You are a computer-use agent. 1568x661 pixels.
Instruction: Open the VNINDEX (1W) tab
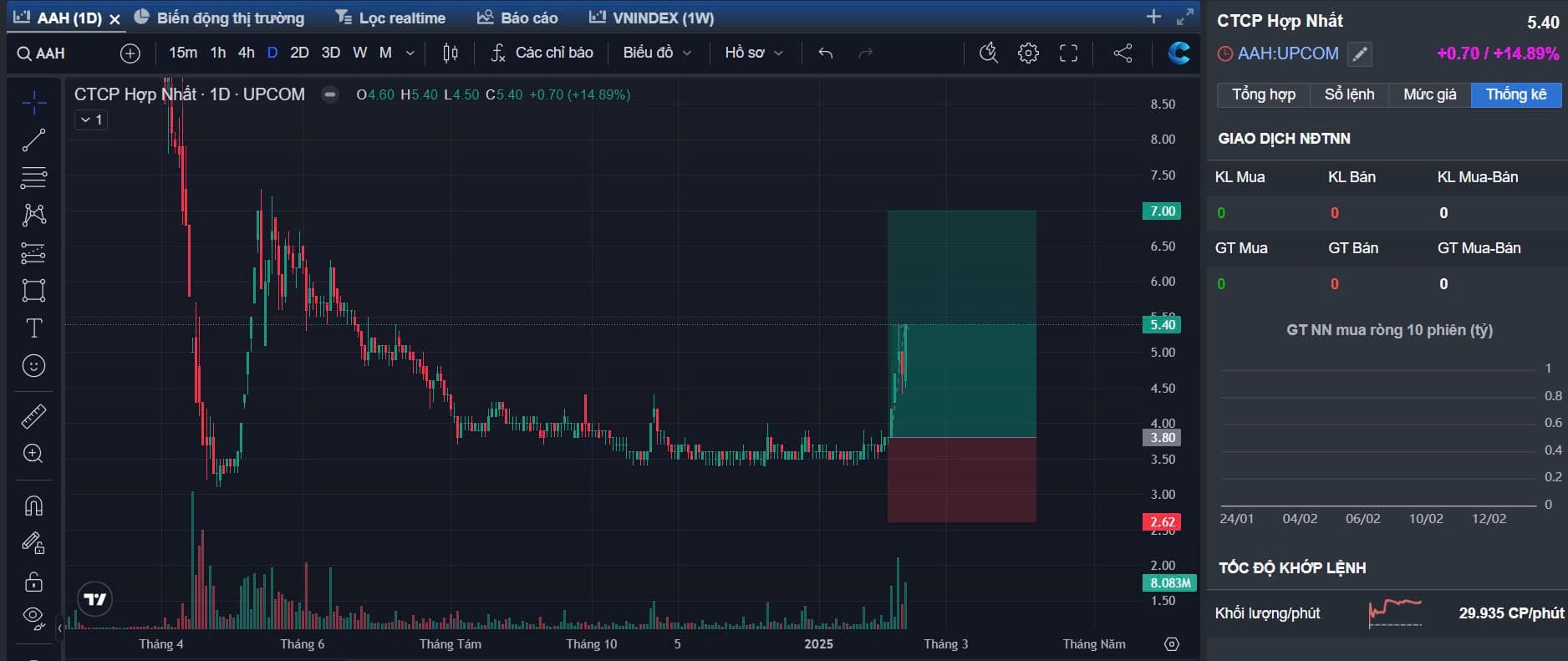tap(652, 18)
